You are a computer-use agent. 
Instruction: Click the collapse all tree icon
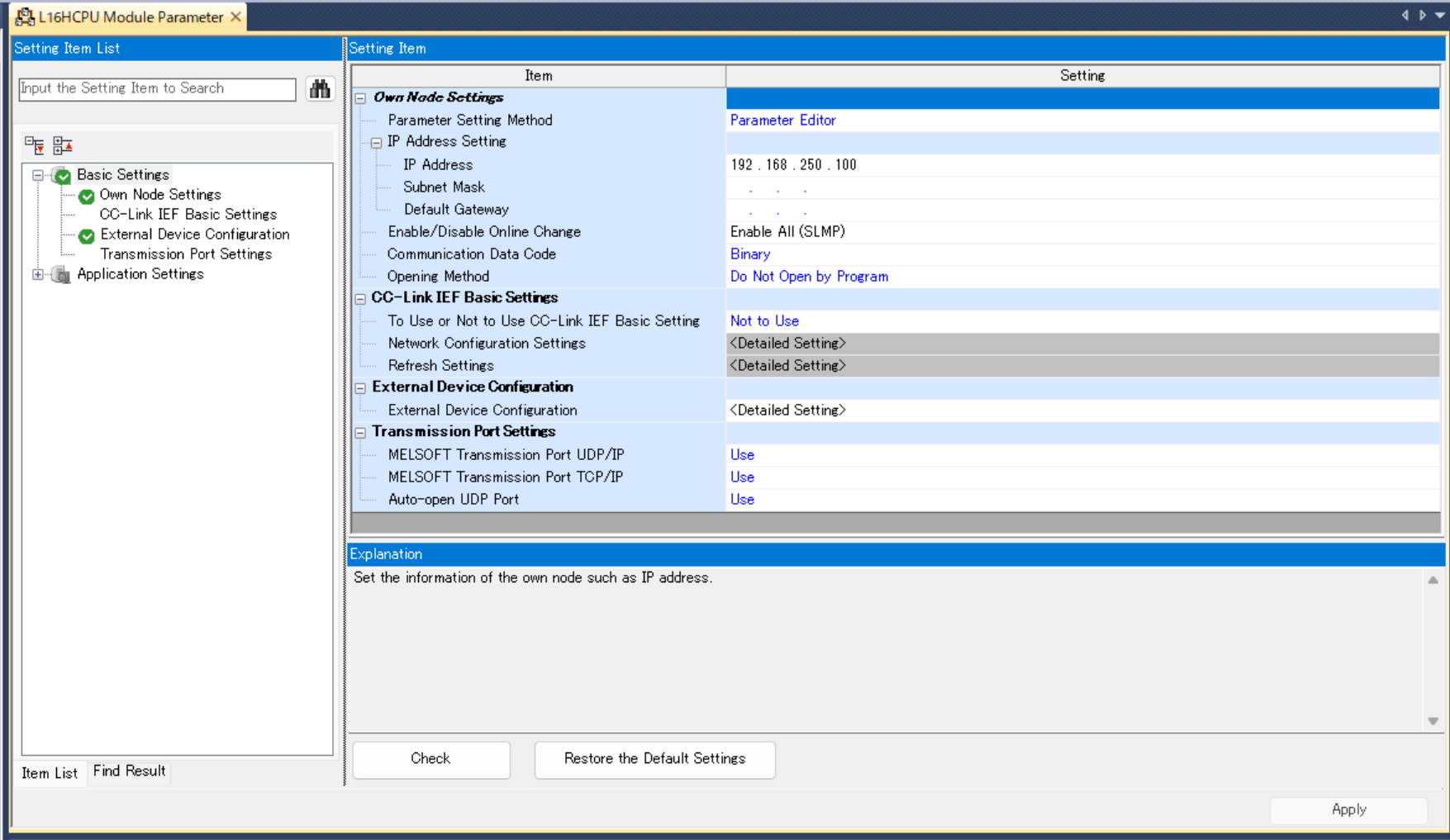point(63,146)
